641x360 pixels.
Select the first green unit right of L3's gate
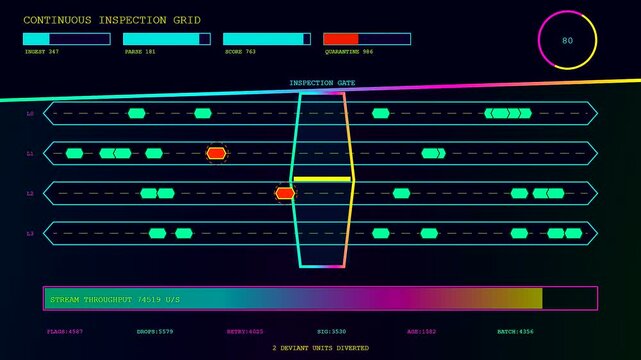(x=381, y=233)
